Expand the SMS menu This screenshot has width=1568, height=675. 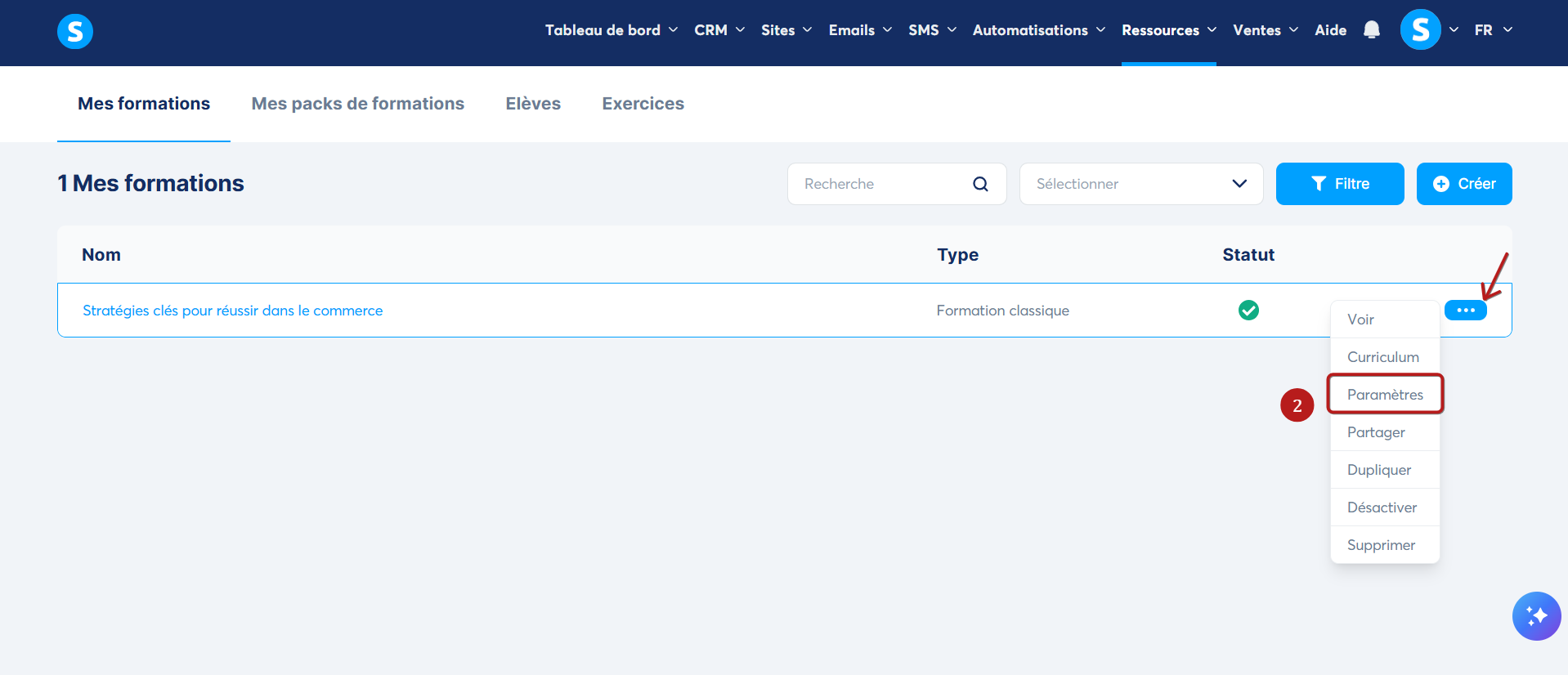click(x=932, y=30)
